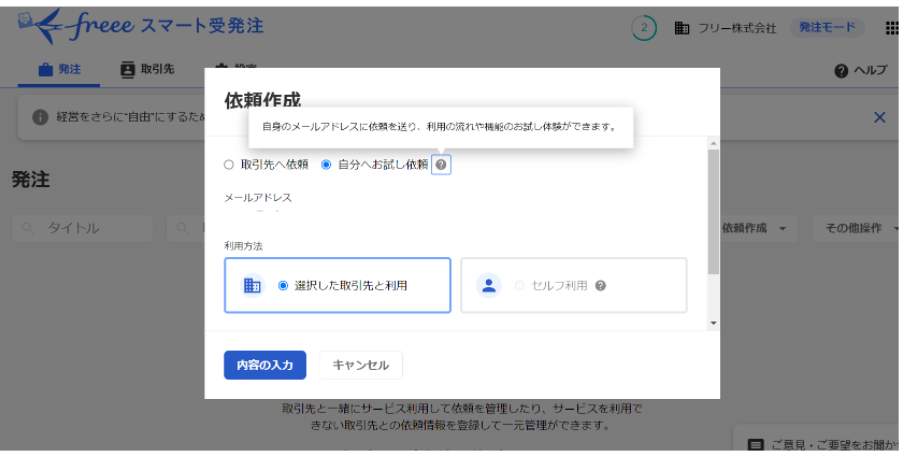
Task: Click the info icon in the banner
Action: coord(40,117)
